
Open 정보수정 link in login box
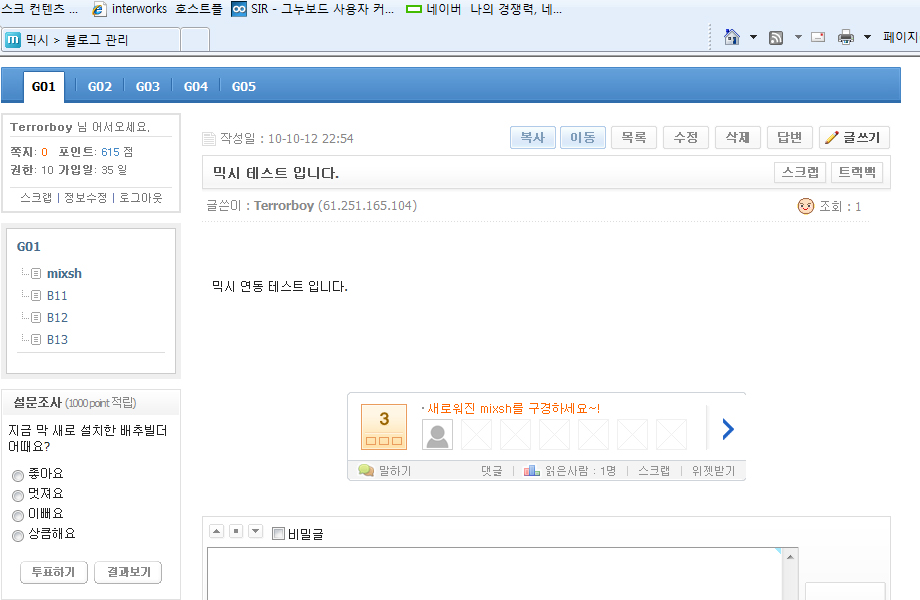[x=86, y=198]
